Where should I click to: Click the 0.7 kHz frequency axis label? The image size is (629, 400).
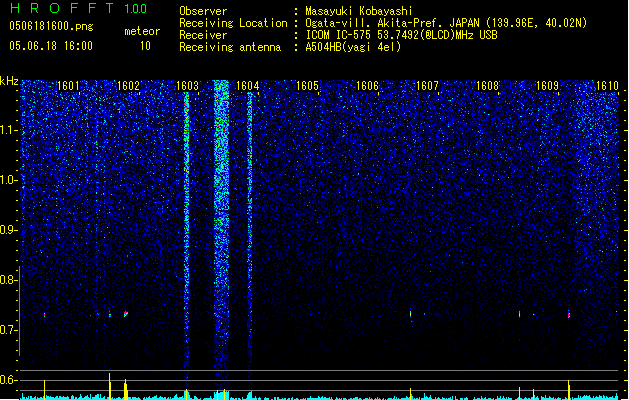tap(9, 330)
